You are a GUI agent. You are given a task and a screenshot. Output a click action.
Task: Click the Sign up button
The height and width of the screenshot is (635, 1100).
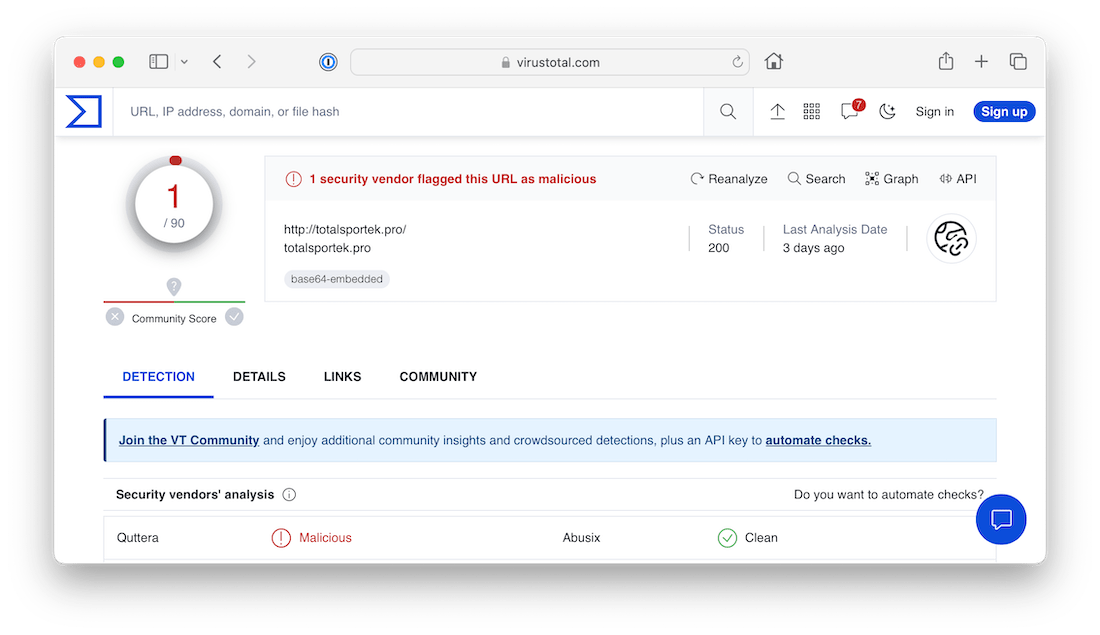tap(1004, 112)
